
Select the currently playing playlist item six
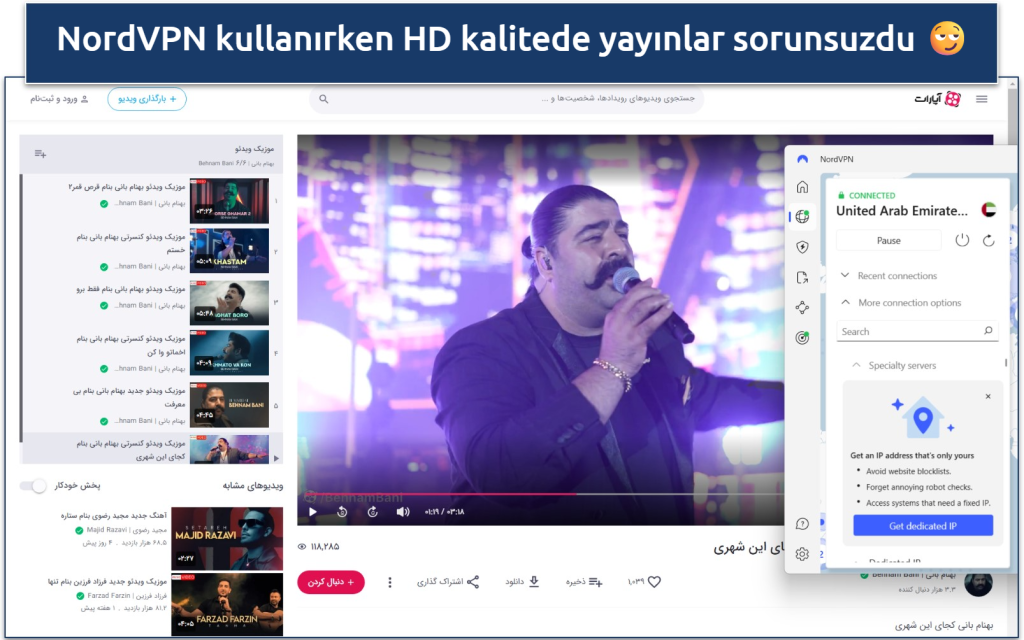152,449
